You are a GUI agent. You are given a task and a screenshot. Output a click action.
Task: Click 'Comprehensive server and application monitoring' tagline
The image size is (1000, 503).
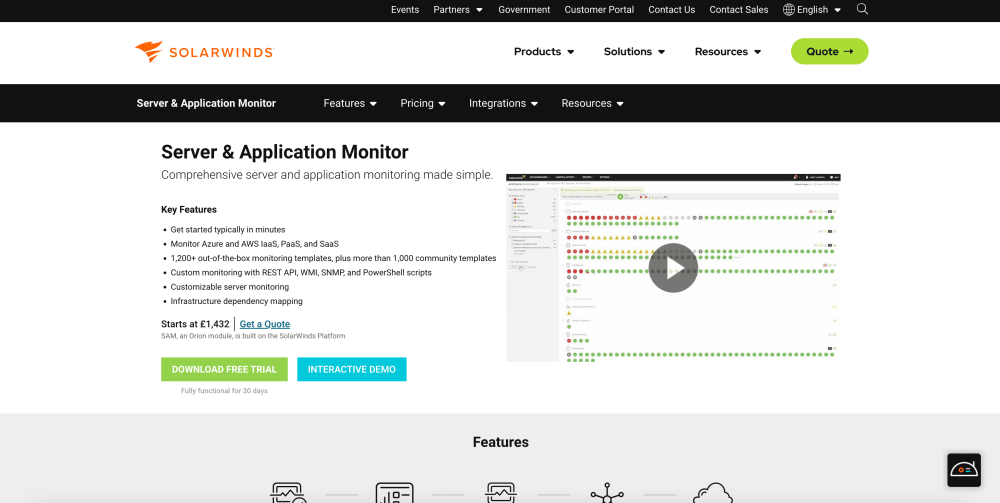point(327,175)
